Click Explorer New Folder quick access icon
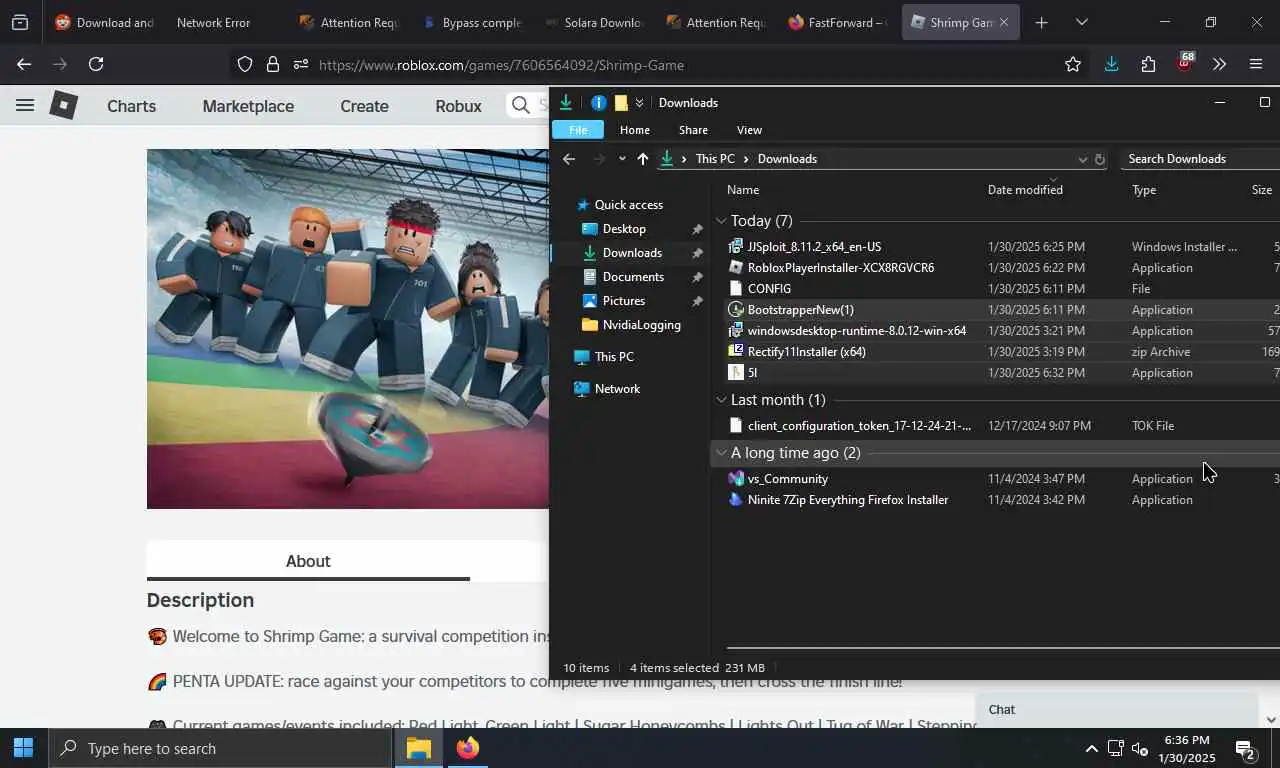This screenshot has height=768, width=1280. pyautogui.click(x=620, y=102)
